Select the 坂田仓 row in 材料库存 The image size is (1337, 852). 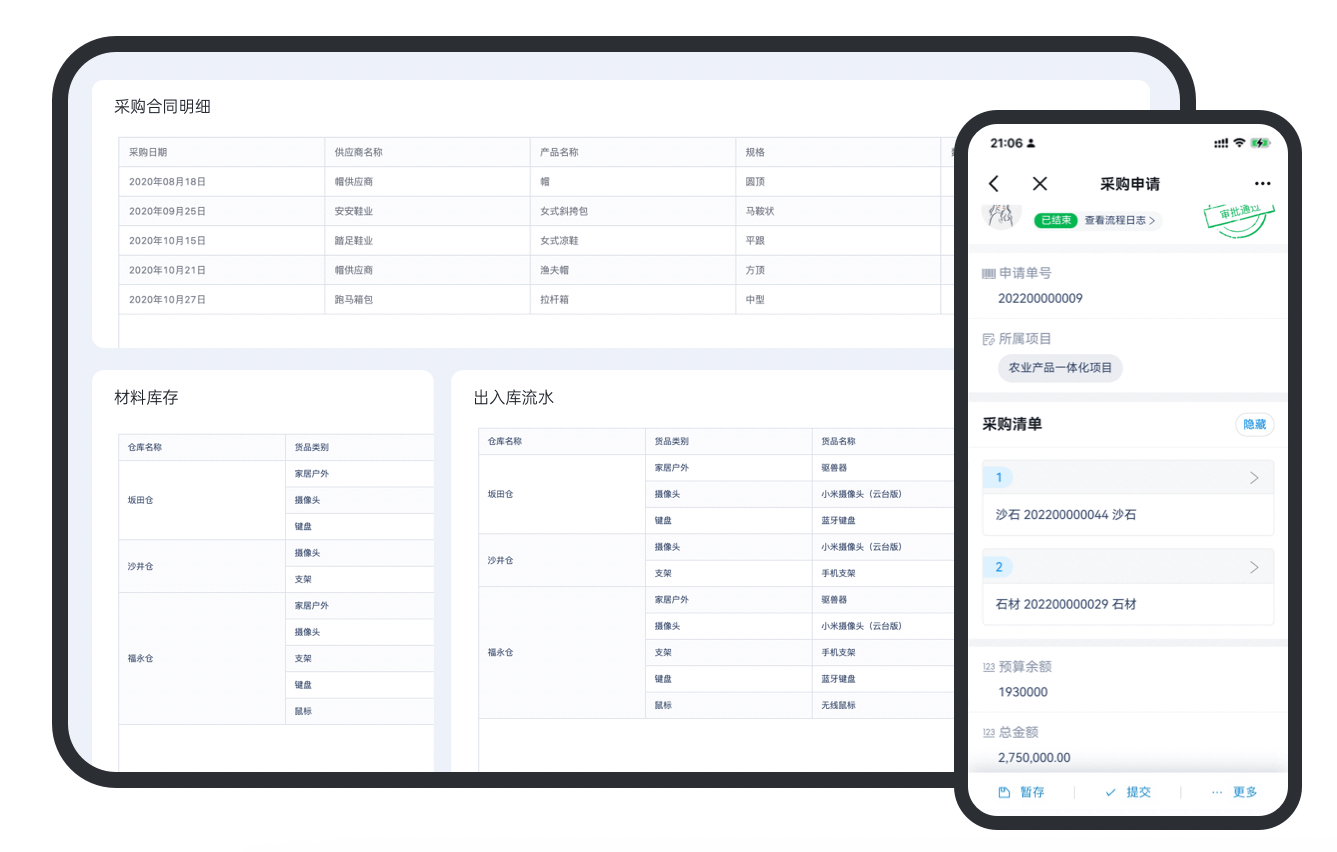pyautogui.click(x=140, y=500)
